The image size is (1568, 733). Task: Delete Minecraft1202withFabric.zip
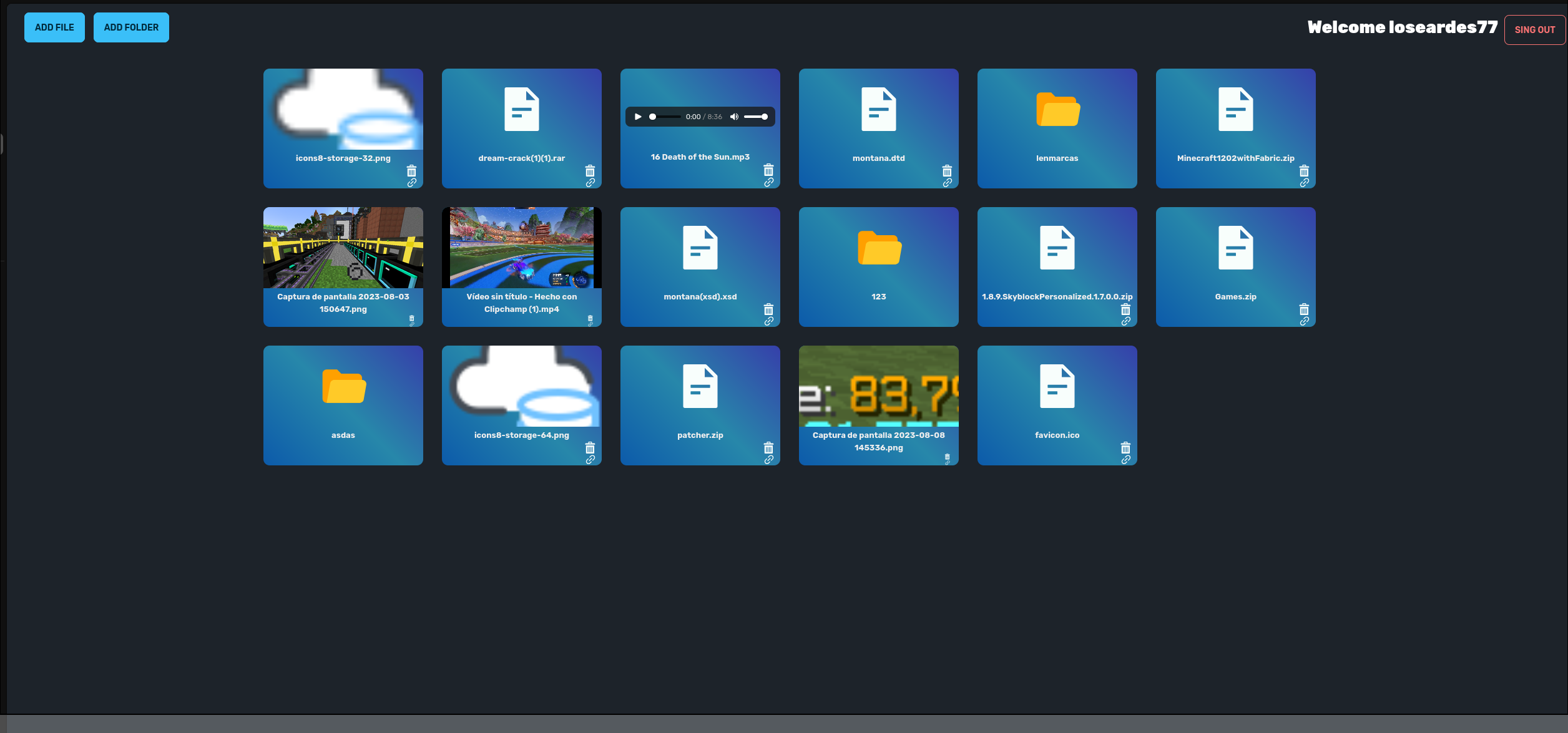1304,171
